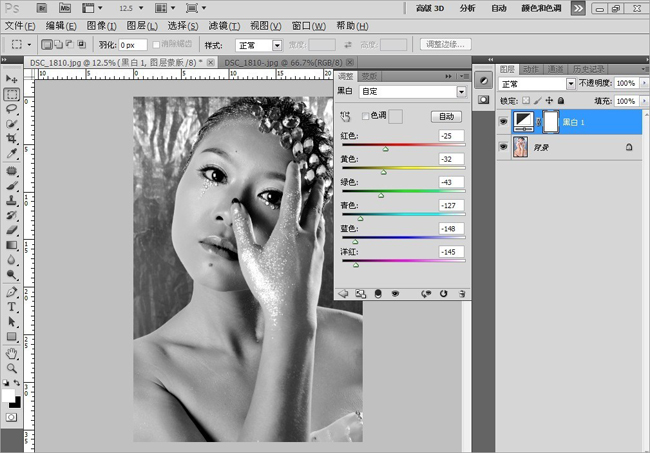The image size is (650, 453).
Task: Select the Blur tool
Action: coord(11,260)
